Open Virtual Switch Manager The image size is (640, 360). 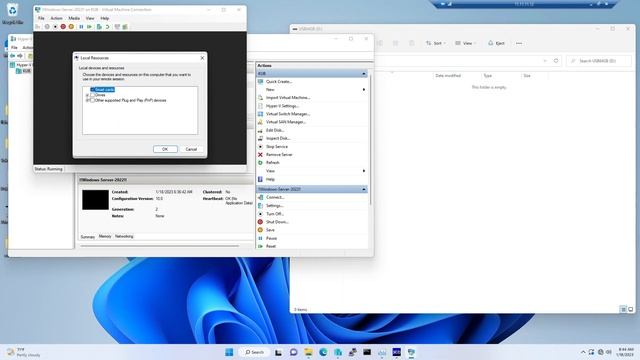click(288, 114)
